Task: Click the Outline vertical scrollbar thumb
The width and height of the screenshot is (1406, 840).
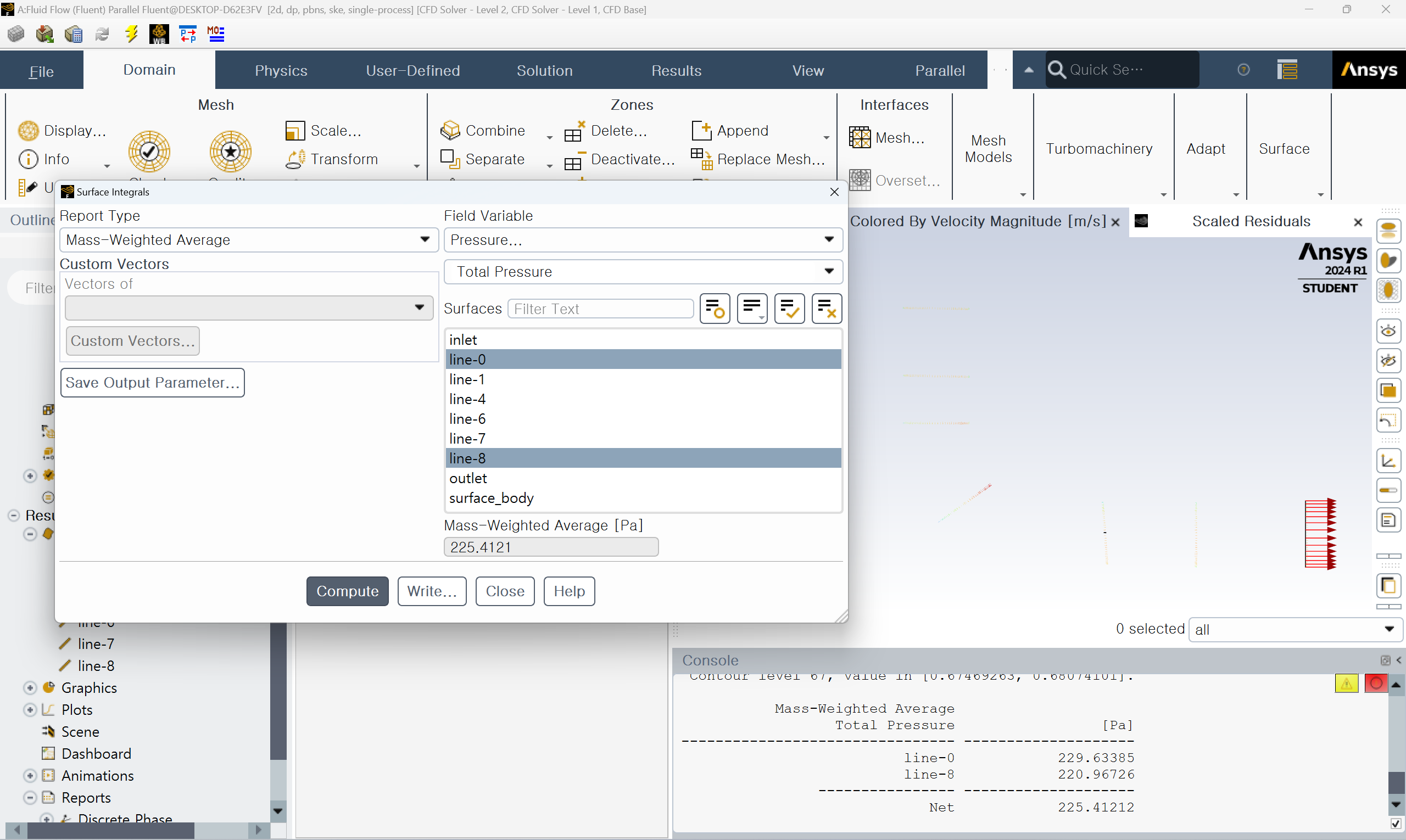Action: pyautogui.click(x=278, y=691)
